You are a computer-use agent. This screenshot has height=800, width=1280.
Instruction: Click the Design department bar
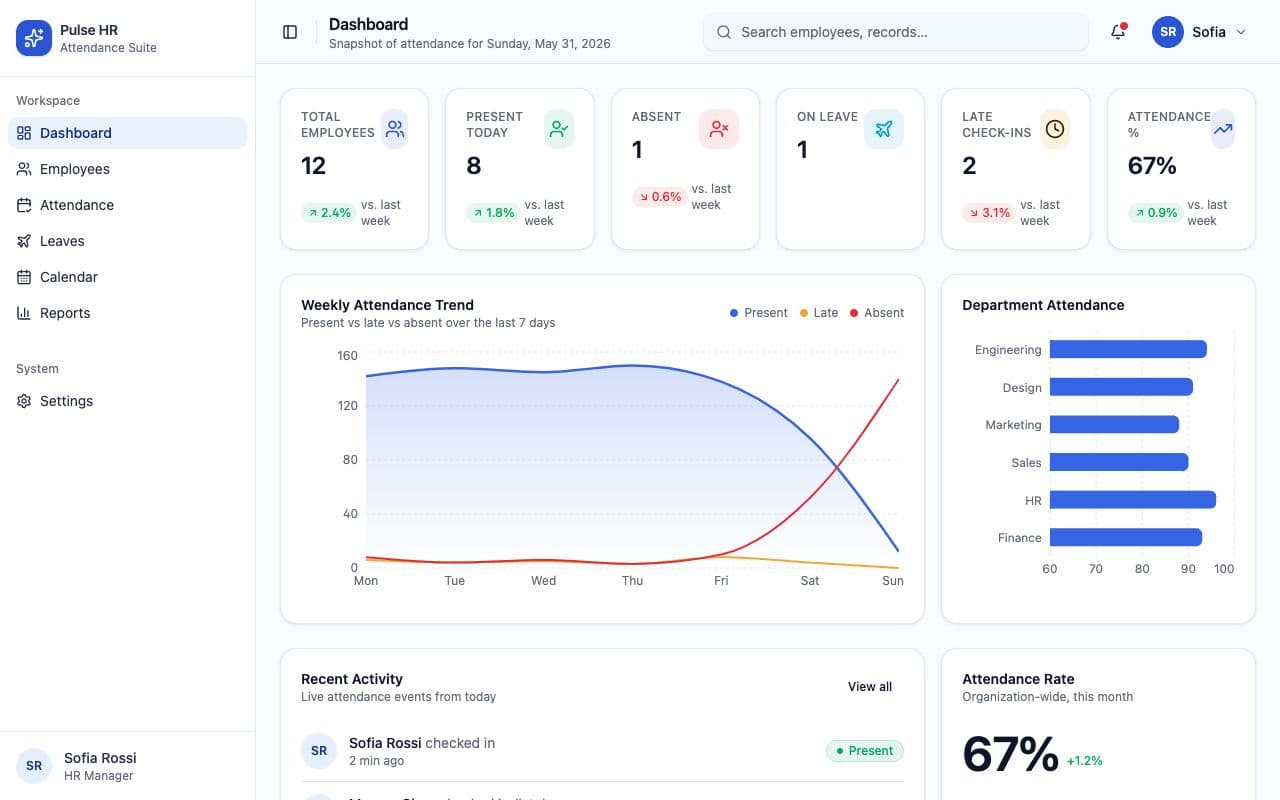coord(1121,387)
